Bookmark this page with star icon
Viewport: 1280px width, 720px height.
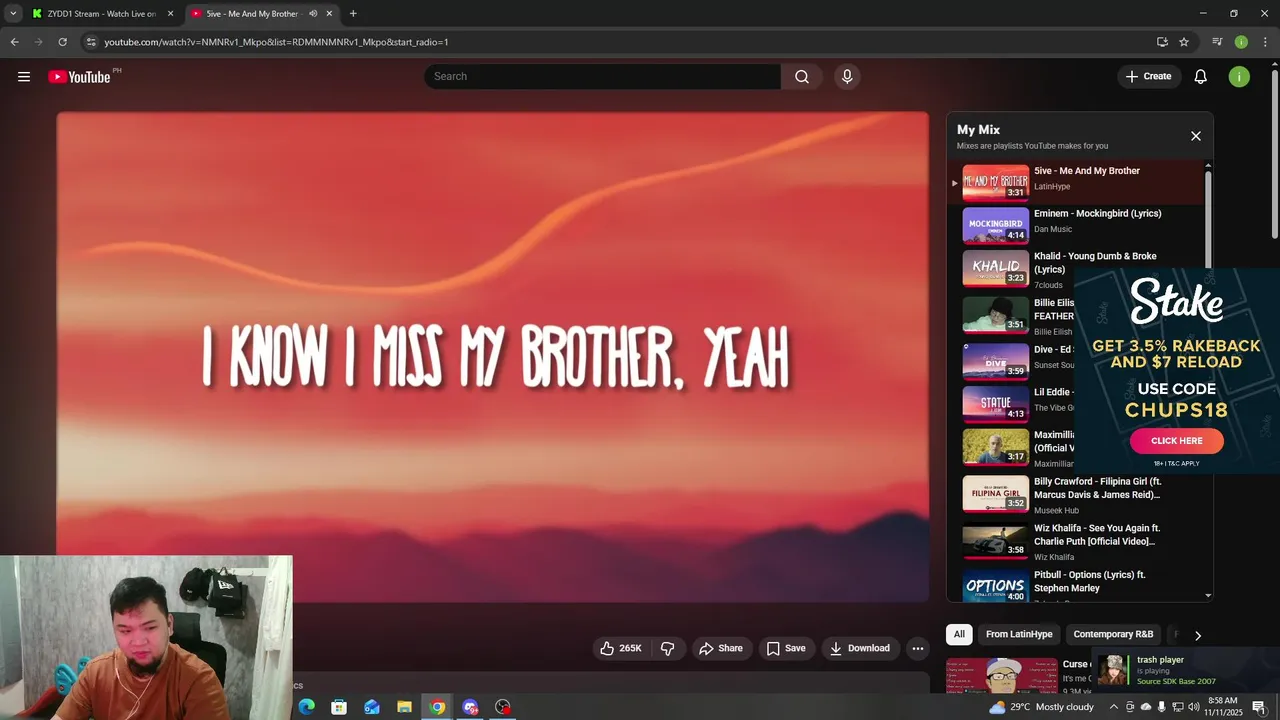coord(1184,42)
